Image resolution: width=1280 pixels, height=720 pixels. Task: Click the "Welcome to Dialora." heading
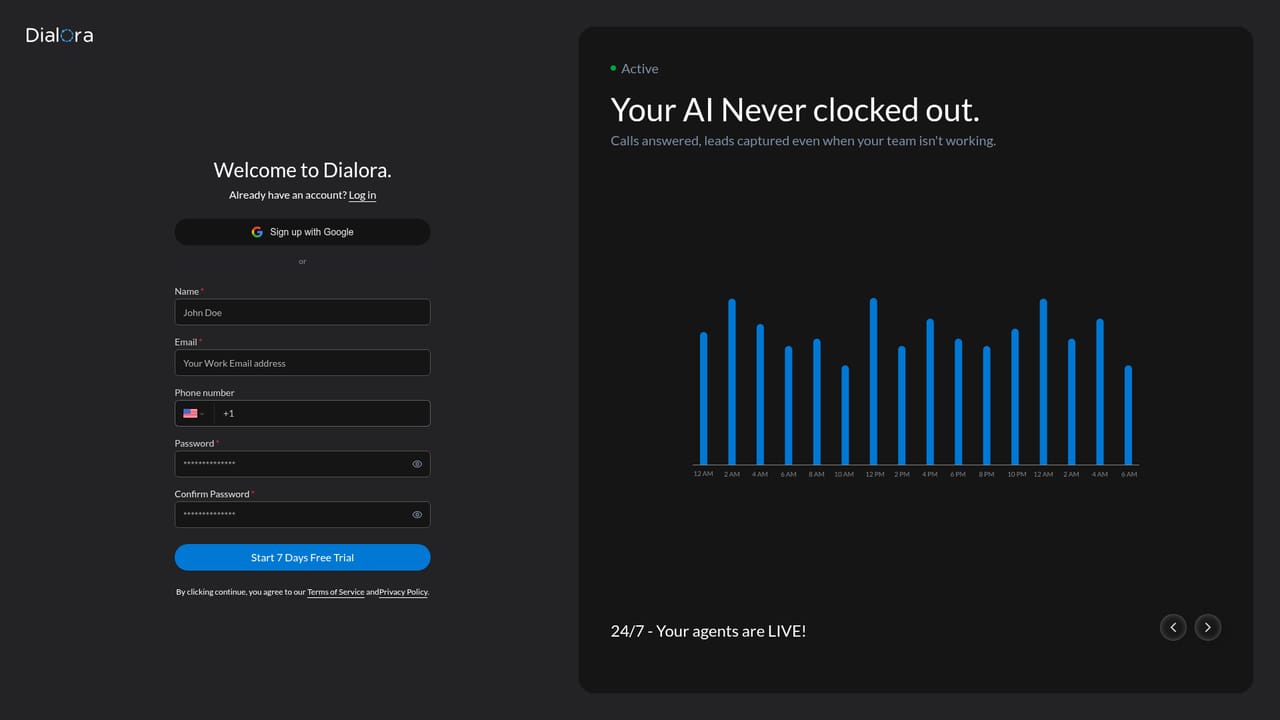pos(302,170)
